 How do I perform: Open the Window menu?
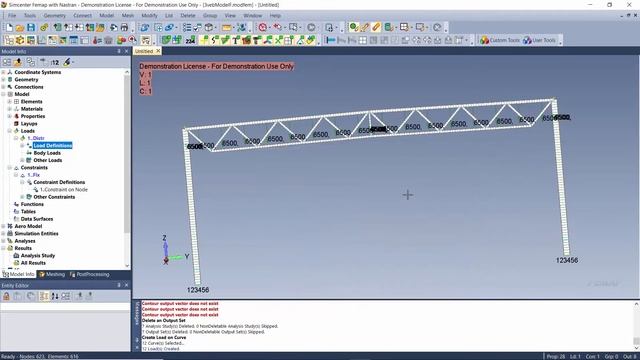(x=253, y=16)
